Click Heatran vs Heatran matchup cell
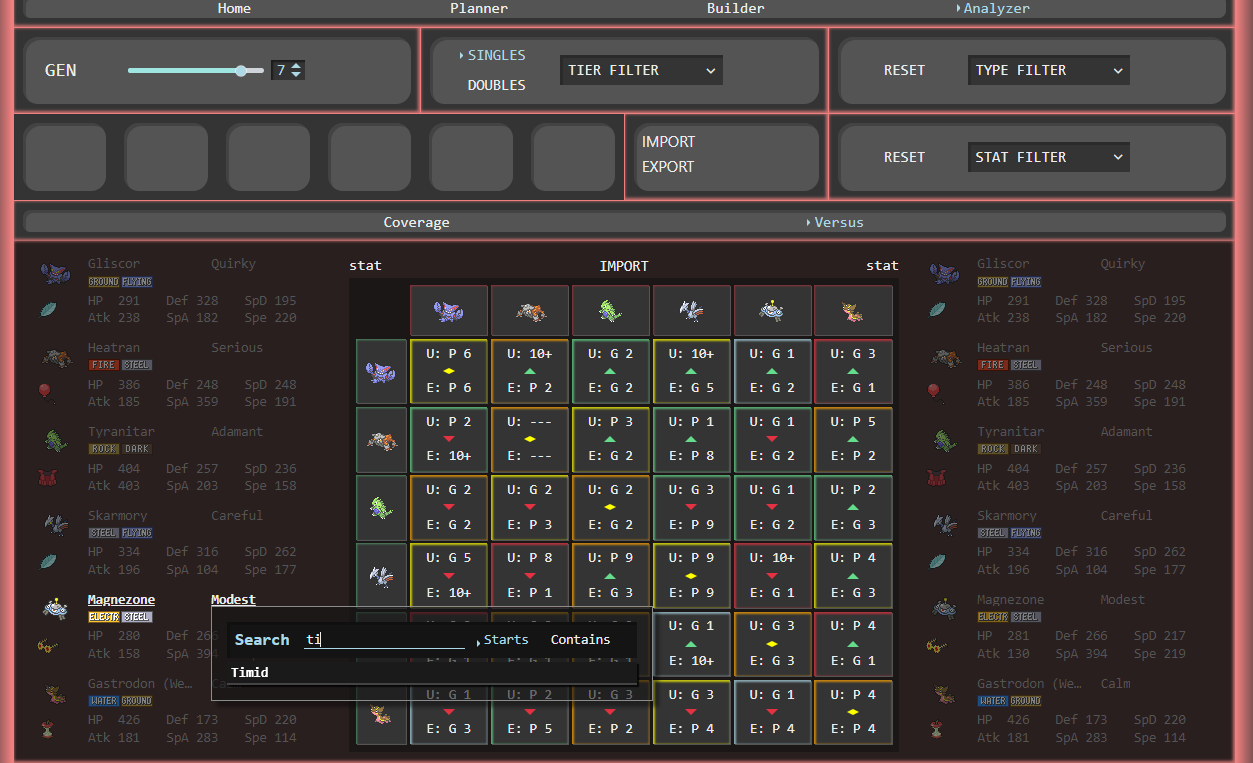Image resolution: width=1253 pixels, height=763 pixels. click(x=530, y=439)
